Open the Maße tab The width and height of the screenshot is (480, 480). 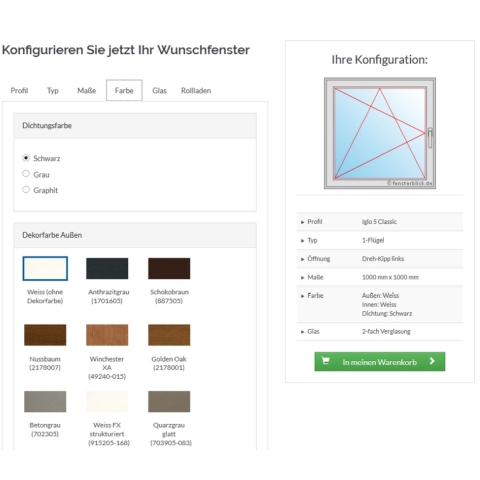[x=87, y=91]
